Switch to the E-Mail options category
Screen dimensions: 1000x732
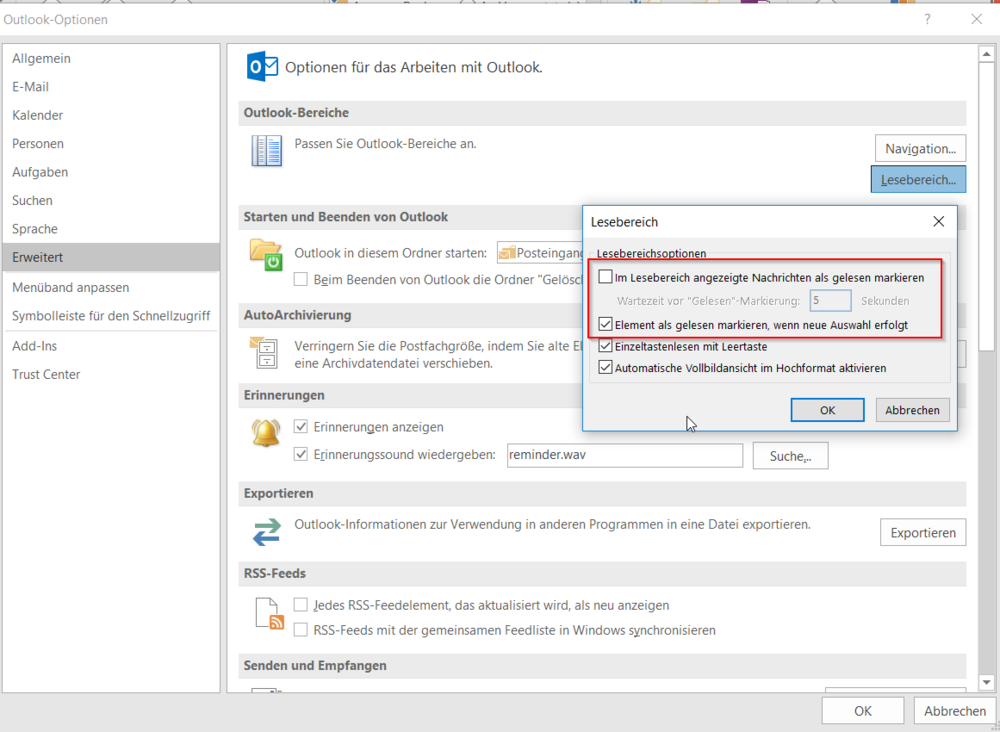(111, 87)
